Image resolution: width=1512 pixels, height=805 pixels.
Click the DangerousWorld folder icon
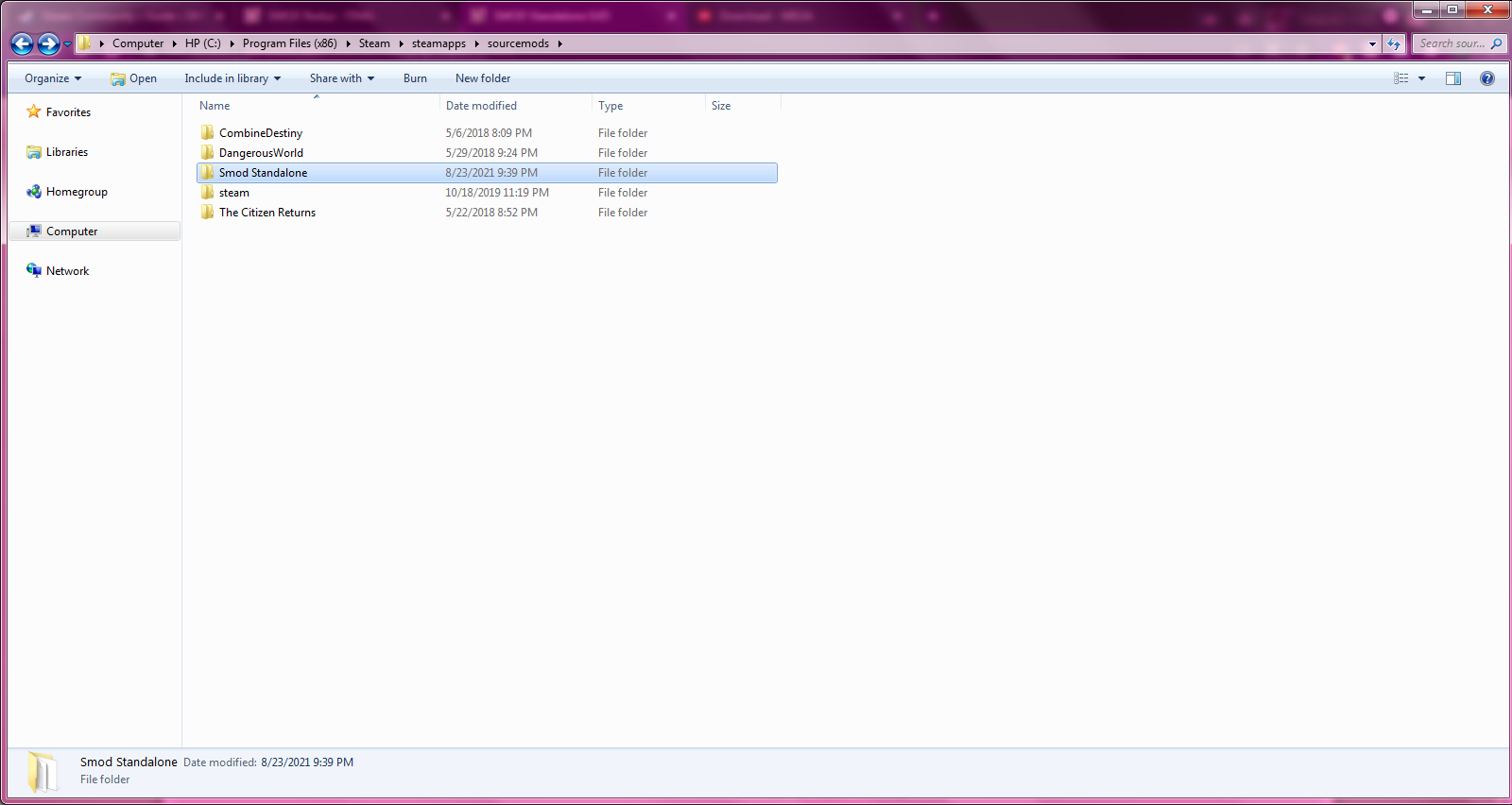[207, 152]
